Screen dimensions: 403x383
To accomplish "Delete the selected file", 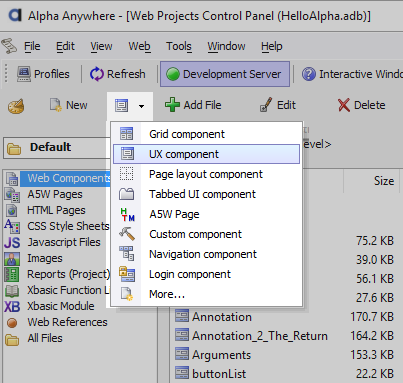I will click(362, 105).
